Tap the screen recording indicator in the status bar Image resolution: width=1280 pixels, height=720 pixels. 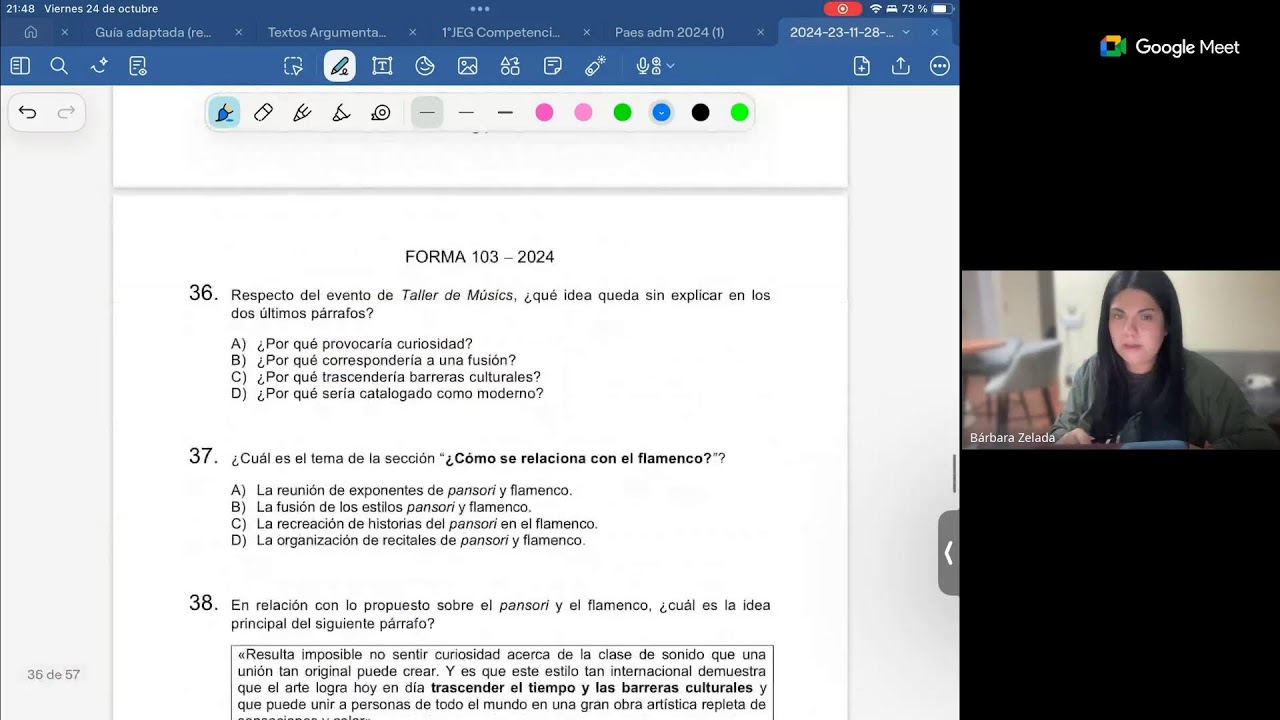tap(842, 9)
